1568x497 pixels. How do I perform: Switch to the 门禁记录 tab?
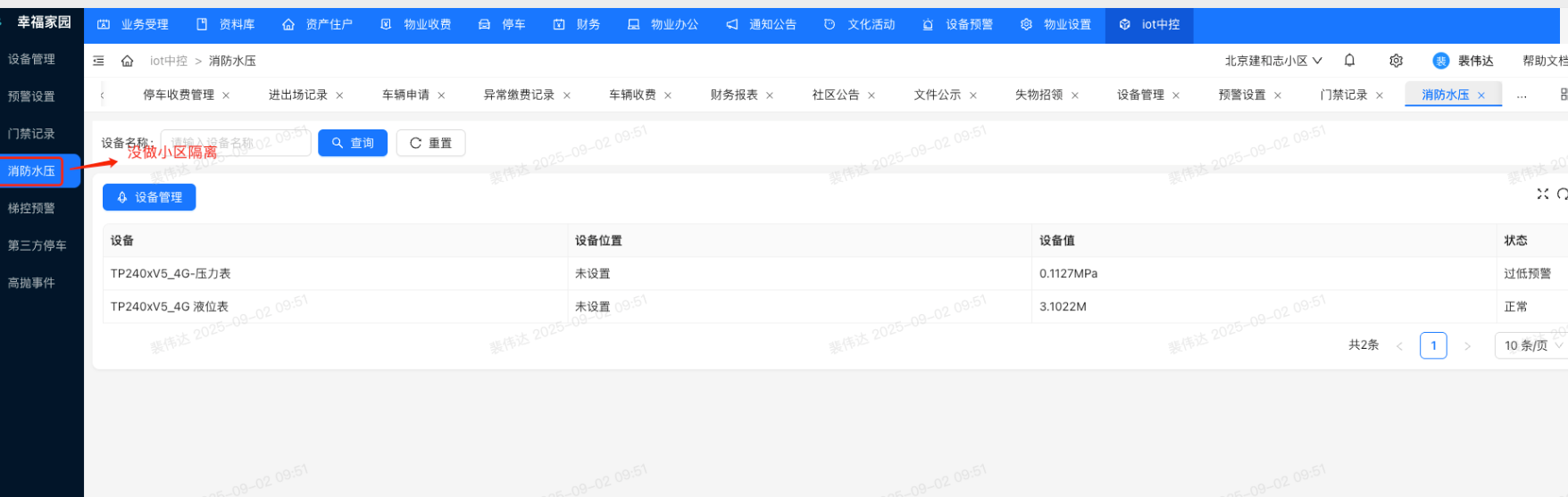click(x=1343, y=95)
